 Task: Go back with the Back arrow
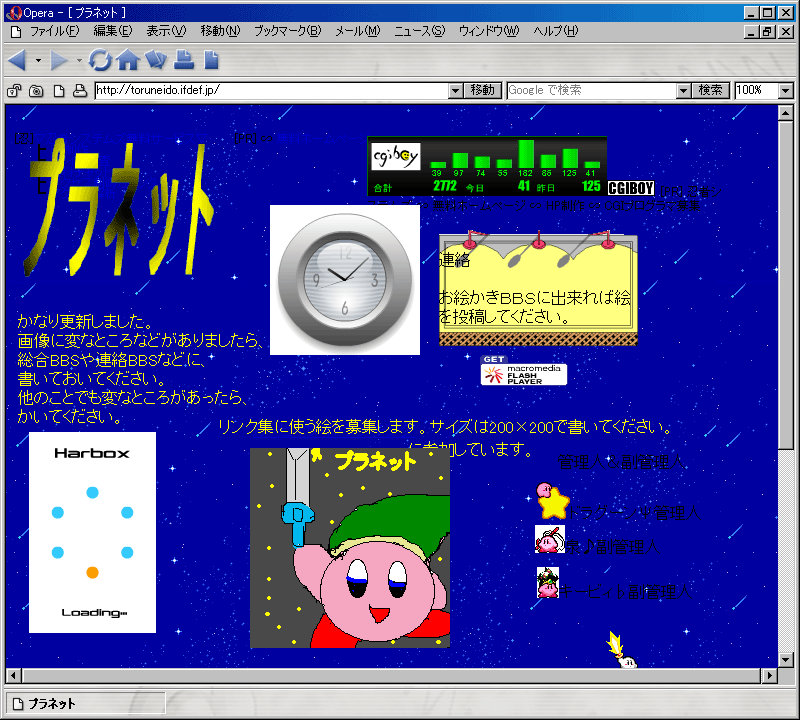coord(17,60)
